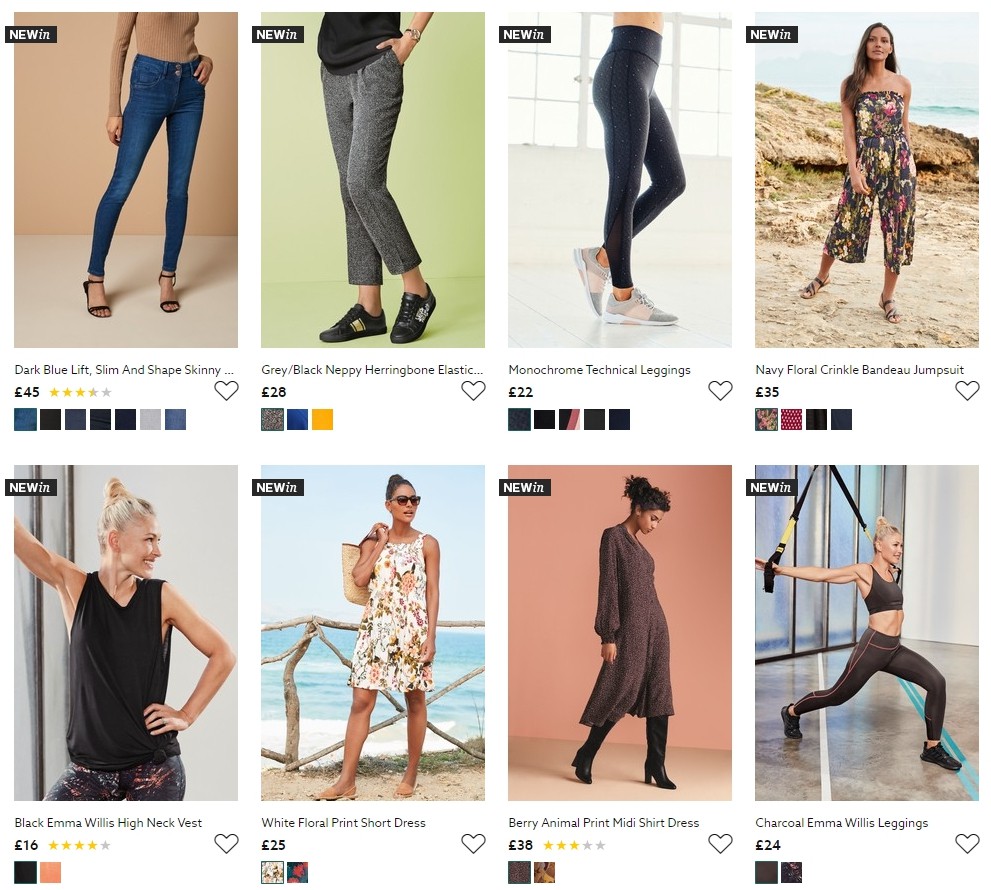Click Grey/Black Herringbone trousers product image
Screen dimensions: 991x890
372,180
